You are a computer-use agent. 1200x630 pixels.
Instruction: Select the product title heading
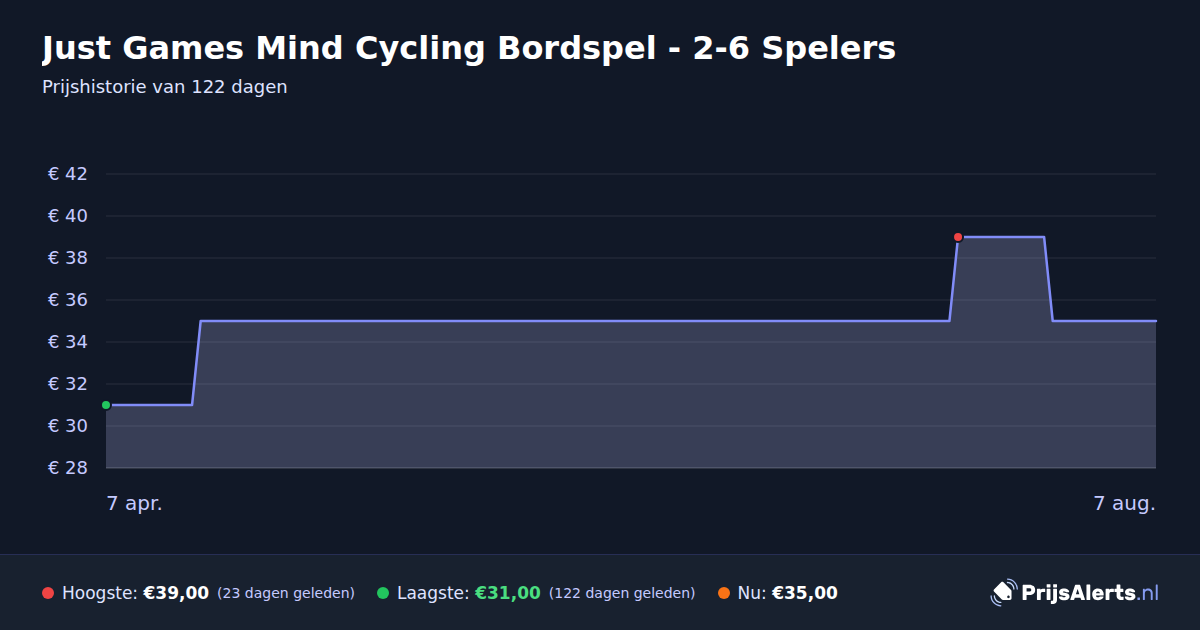coord(469,48)
